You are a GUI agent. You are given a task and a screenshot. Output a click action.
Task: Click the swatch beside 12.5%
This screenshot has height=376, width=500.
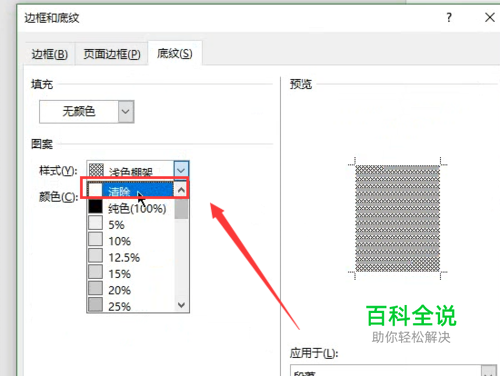coord(95,255)
